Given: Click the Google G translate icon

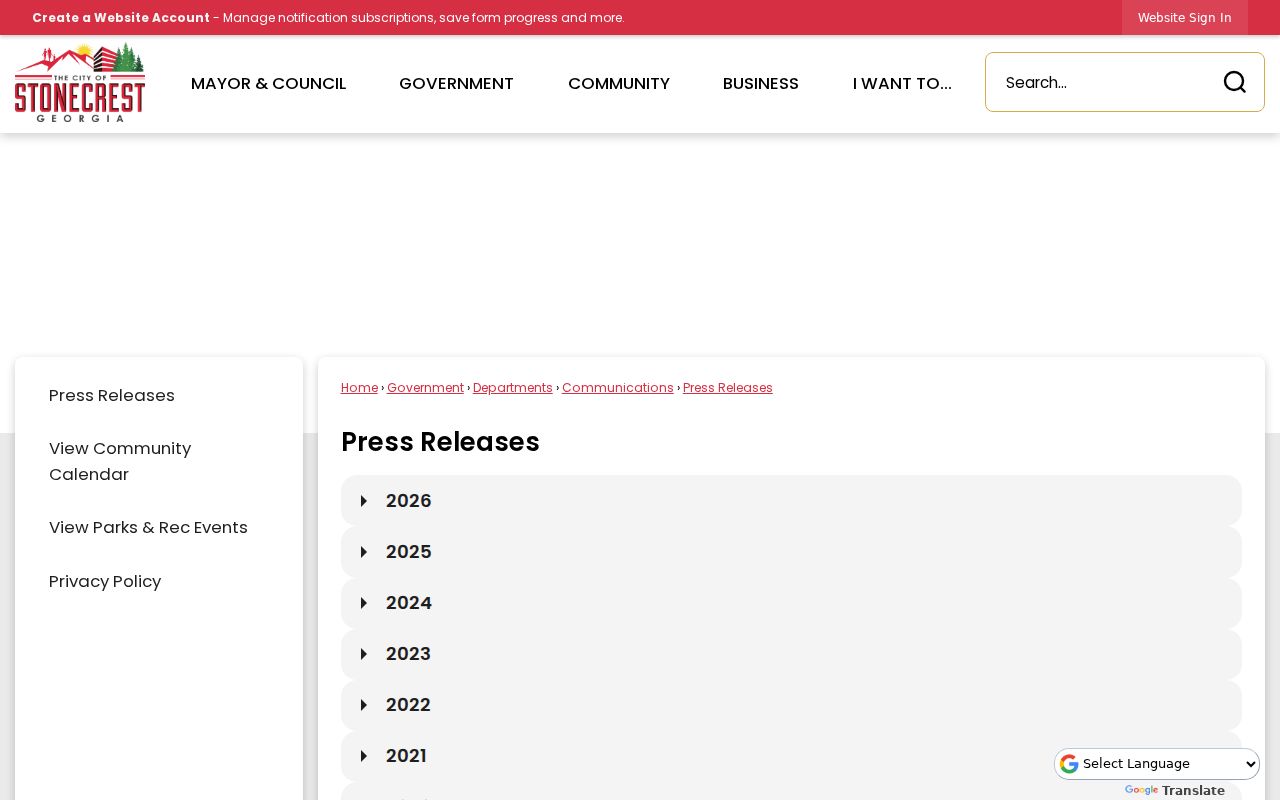Looking at the screenshot, I should (1069, 764).
